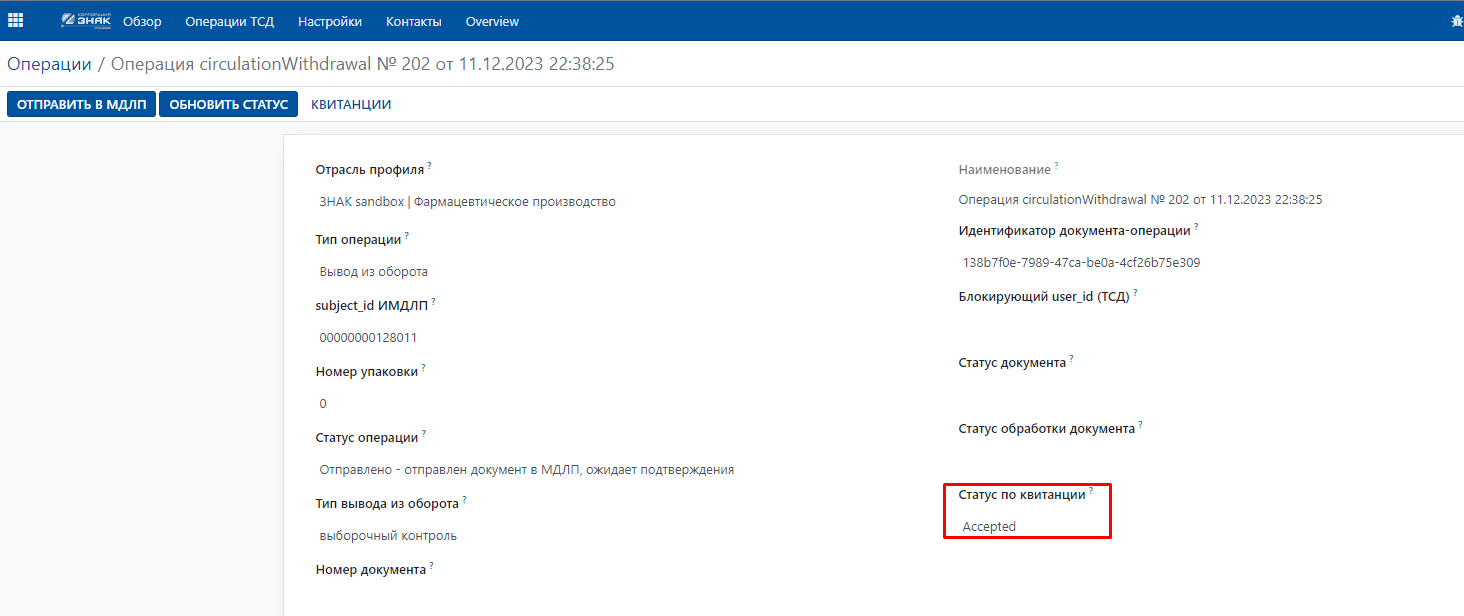Click breadcrumb title Операция circulationWithdrawal № 202

362,64
